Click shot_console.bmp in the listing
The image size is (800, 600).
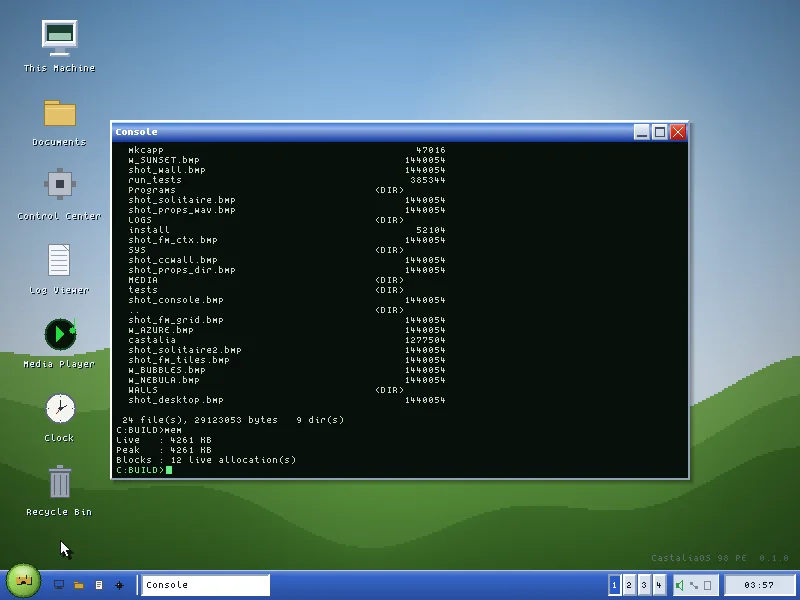tap(176, 300)
